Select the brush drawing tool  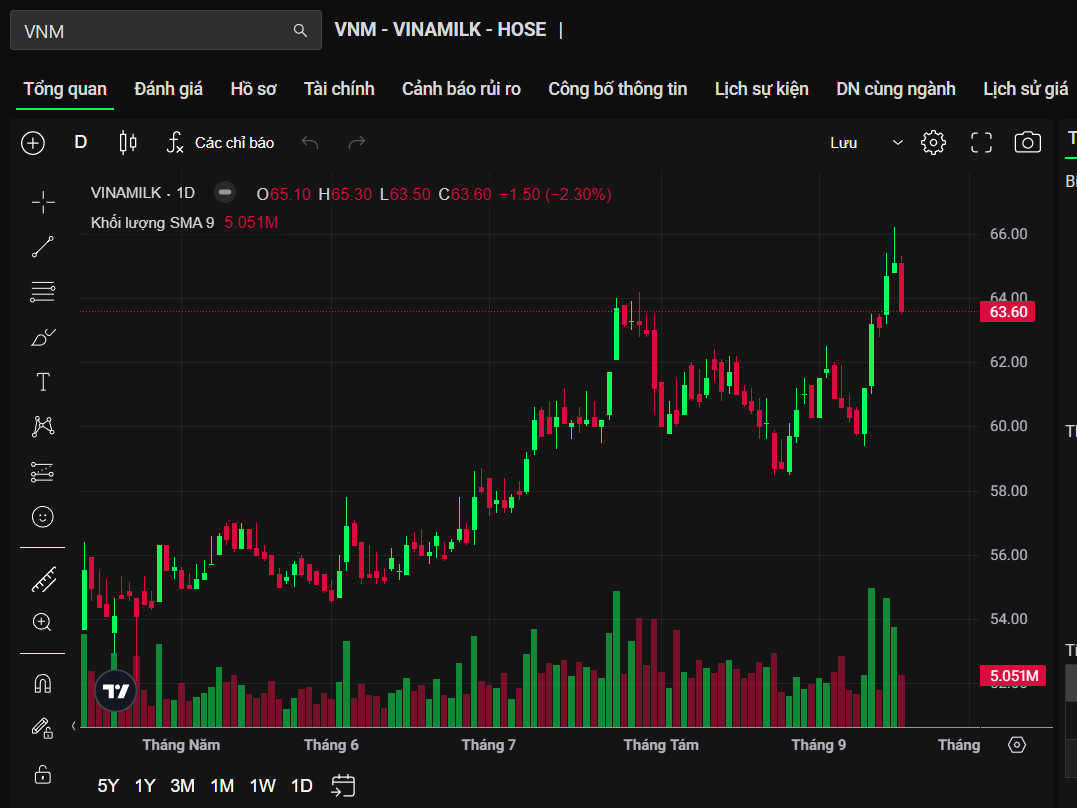pos(43,337)
